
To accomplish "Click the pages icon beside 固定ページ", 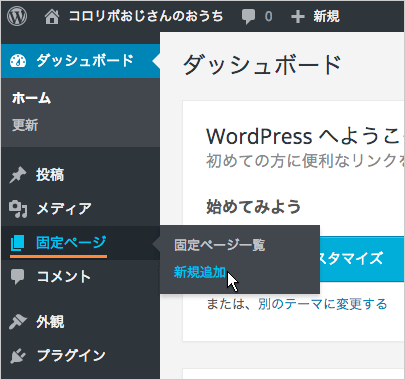I will point(18,243).
